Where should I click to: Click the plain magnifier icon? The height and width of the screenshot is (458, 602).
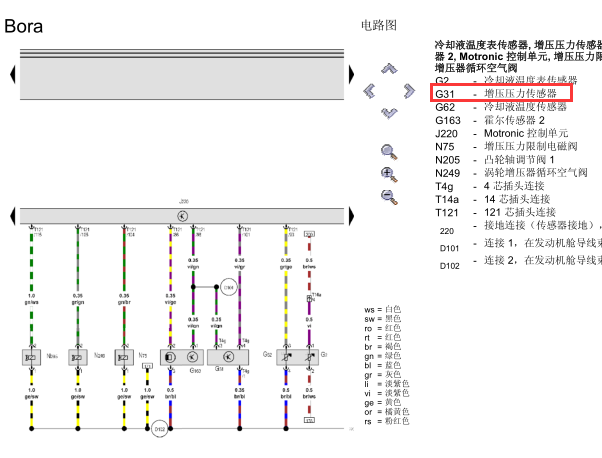pos(389,152)
